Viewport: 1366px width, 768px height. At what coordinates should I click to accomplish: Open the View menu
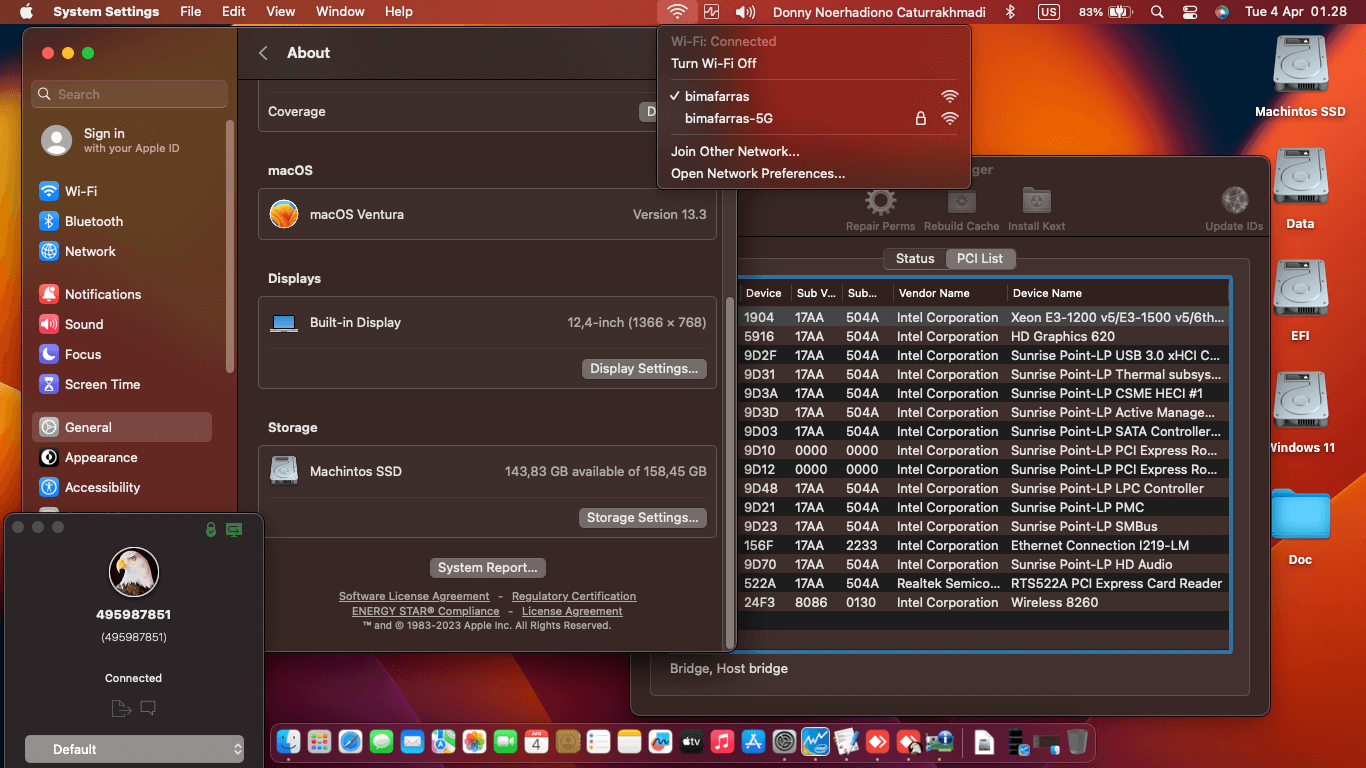pyautogui.click(x=280, y=12)
